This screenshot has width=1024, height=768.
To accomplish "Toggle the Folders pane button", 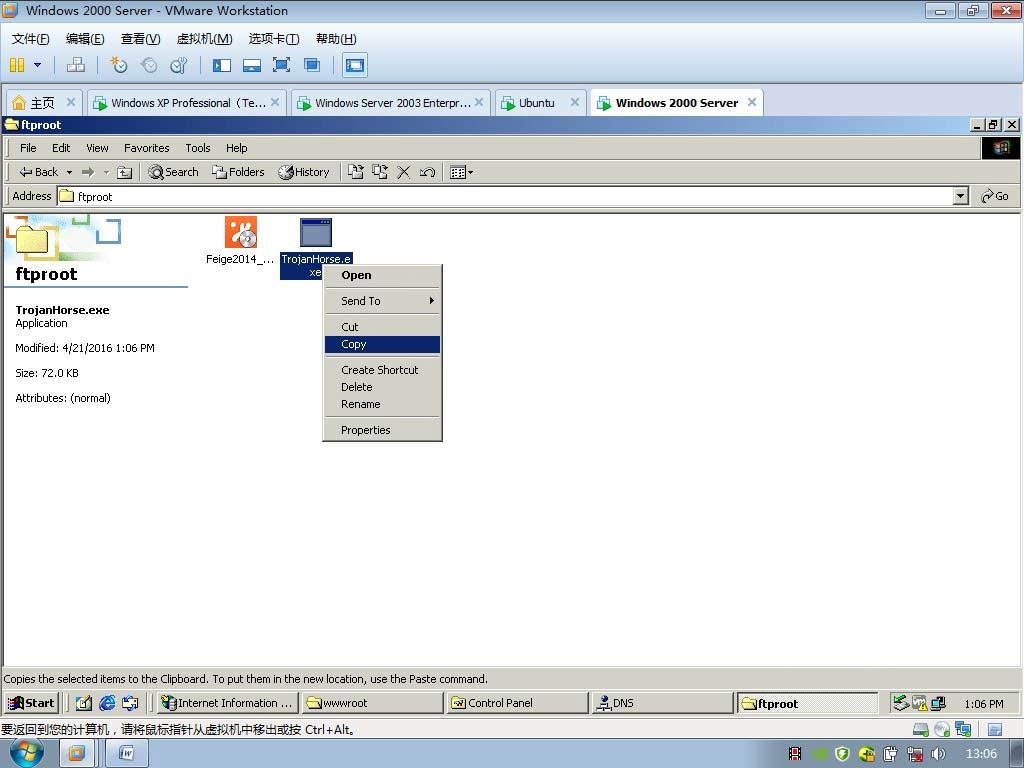I will 238,172.
